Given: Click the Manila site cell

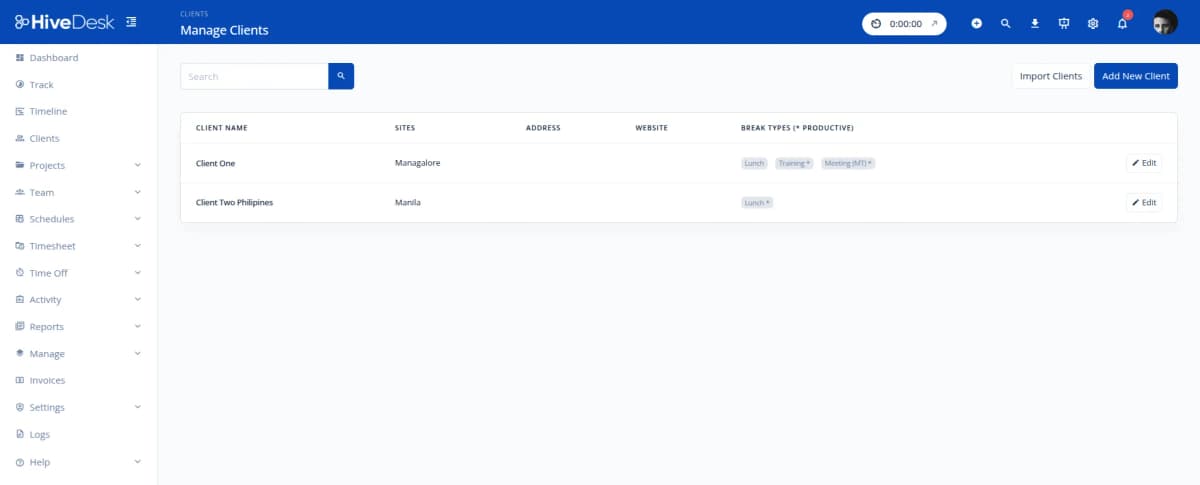Looking at the screenshot, I should pos(408,203).
